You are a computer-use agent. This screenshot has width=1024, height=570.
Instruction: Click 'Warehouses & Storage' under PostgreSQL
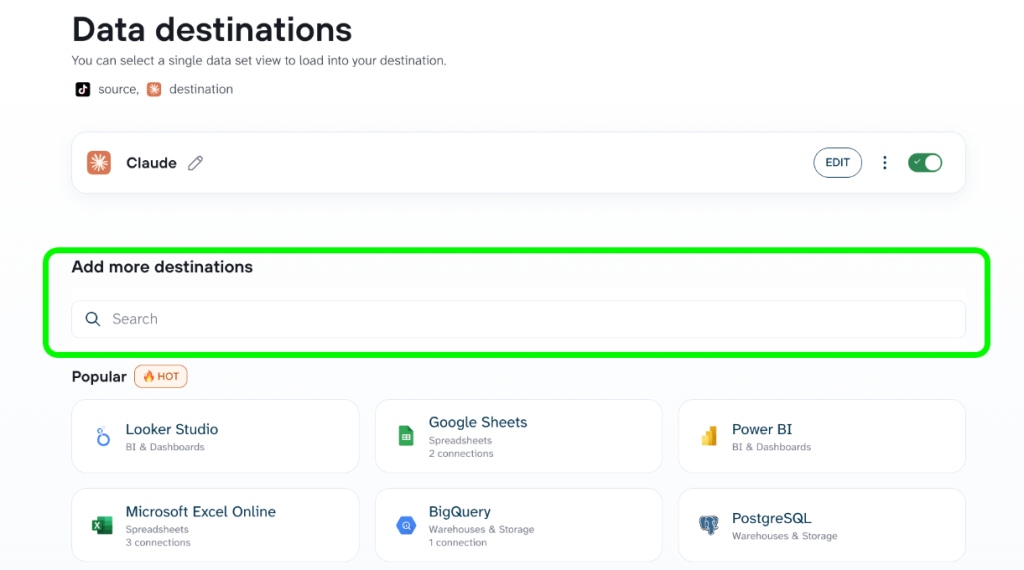coord(784,536)
